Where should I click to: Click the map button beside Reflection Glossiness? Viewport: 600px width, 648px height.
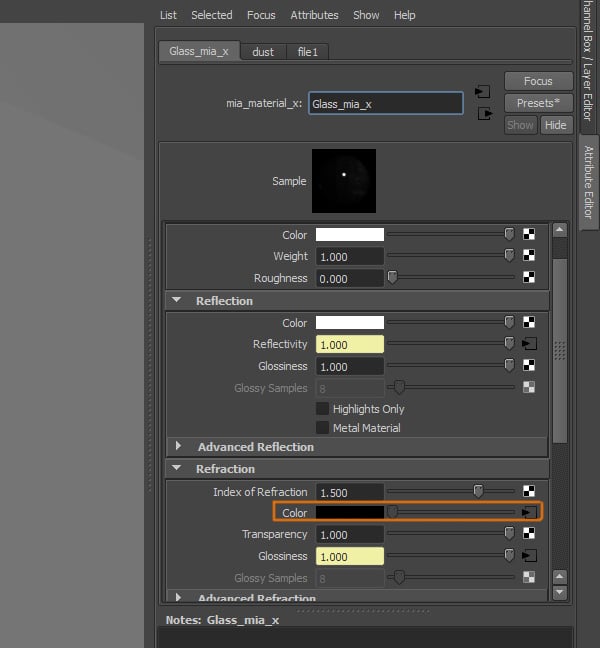pyautogui.click(x=529, y=366)
